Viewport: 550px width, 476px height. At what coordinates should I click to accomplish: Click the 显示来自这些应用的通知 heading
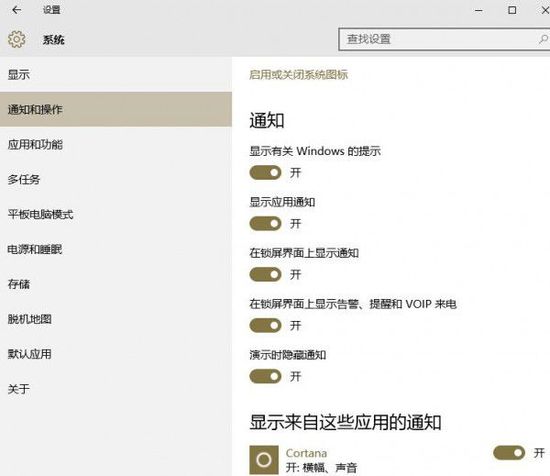[x=345, y=422]
